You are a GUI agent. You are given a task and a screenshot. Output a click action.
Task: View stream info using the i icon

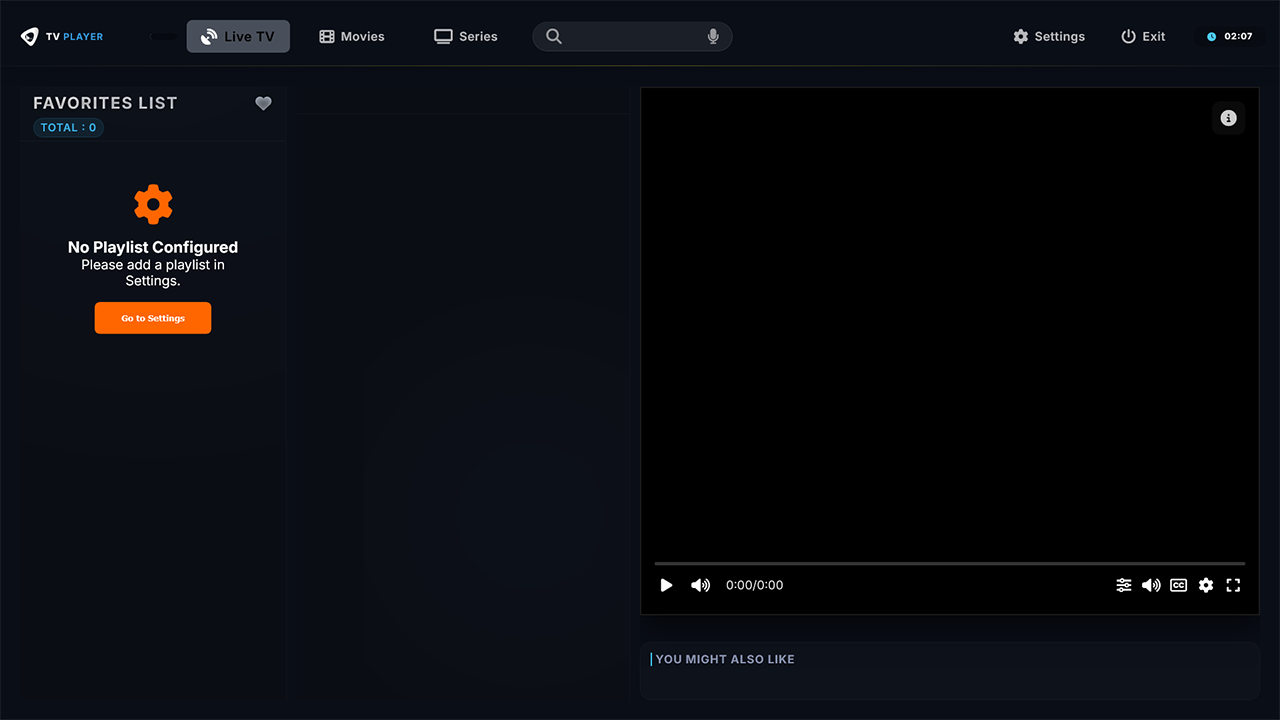[1228, 117]
